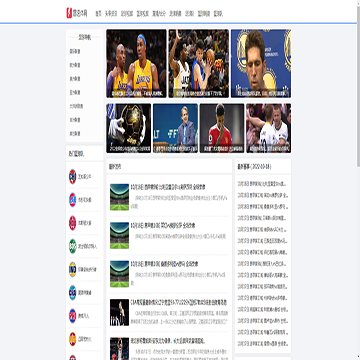Open the PHI team logo entry
Viewport: 360px width, 360px height.
point(72,316)
